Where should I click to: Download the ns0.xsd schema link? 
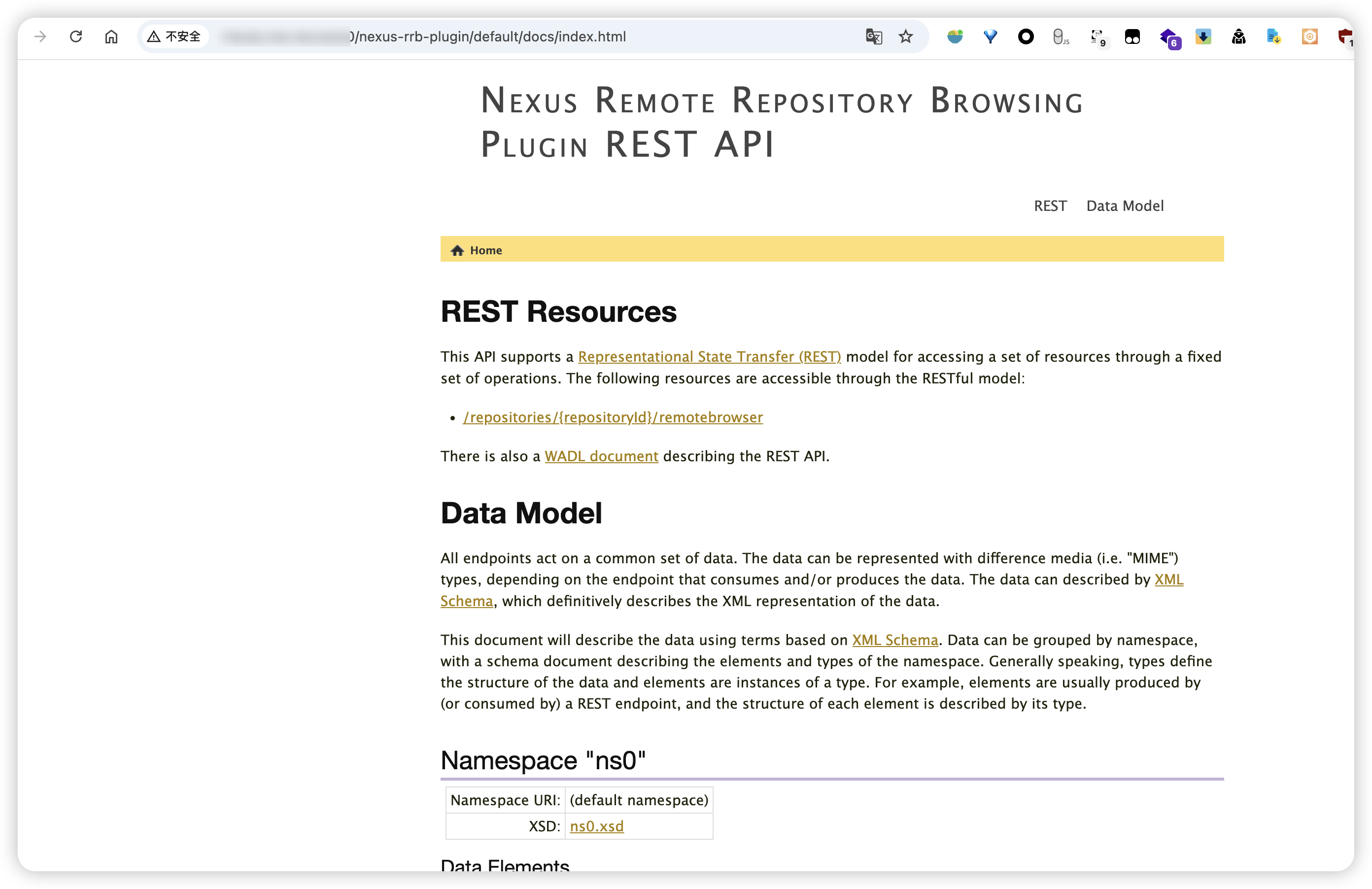(x=596, y=826)
